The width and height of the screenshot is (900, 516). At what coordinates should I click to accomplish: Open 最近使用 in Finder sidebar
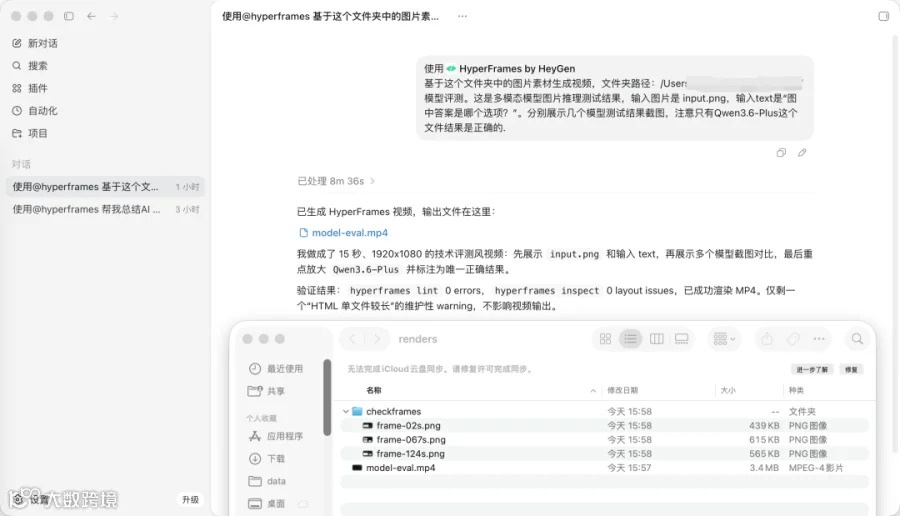point(276,368)
